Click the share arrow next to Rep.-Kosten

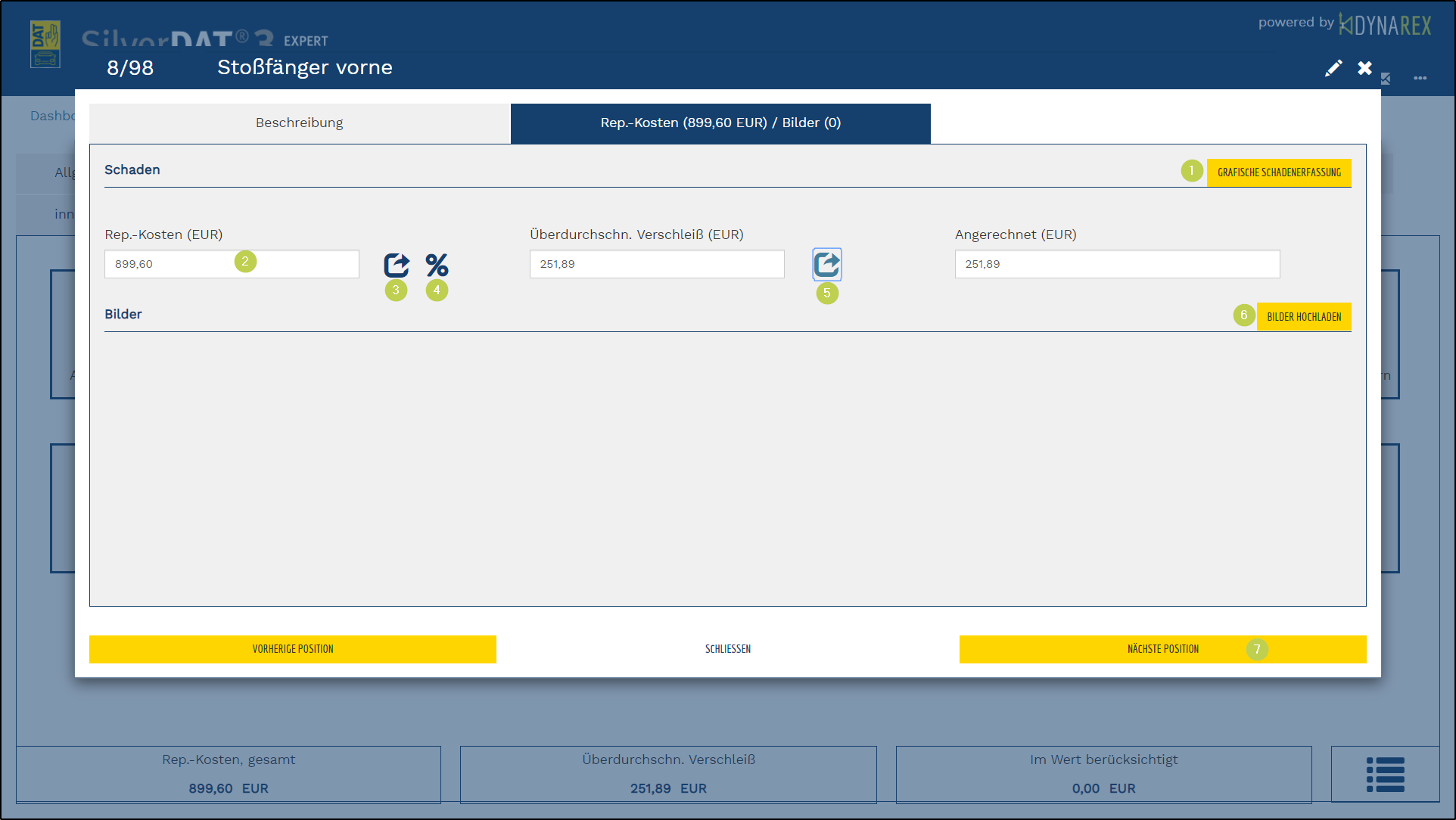(x=397, y=265)
